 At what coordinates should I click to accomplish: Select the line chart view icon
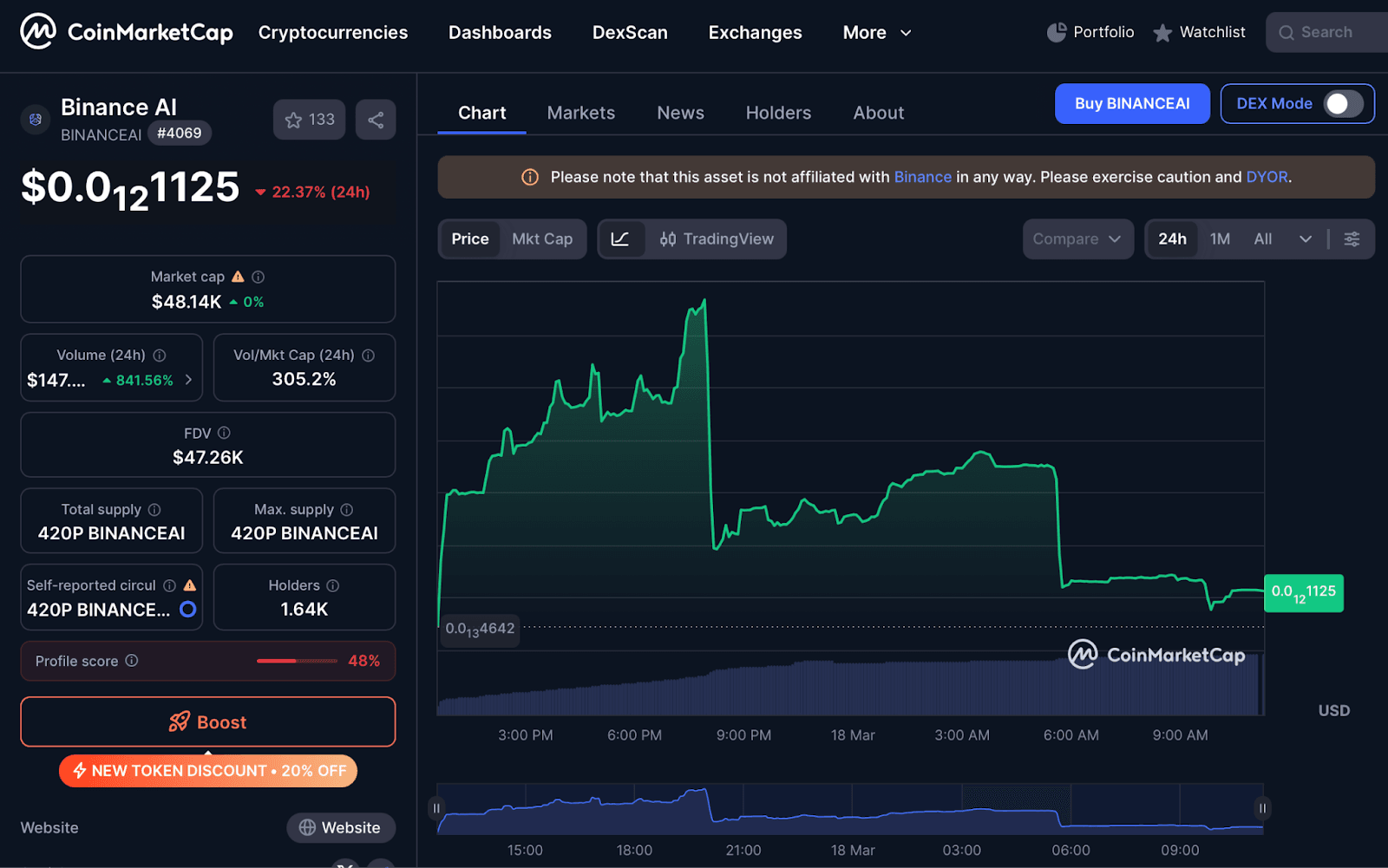[622, 238]
